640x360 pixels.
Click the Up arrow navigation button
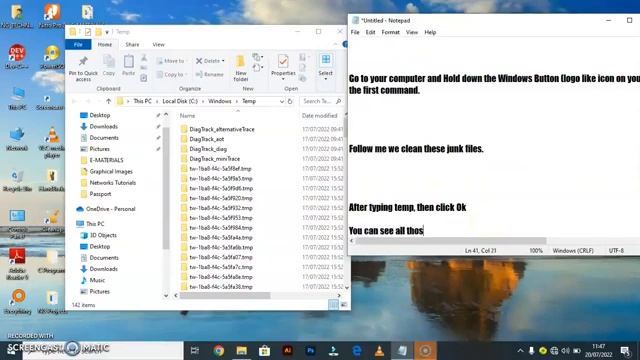(108, 101)
